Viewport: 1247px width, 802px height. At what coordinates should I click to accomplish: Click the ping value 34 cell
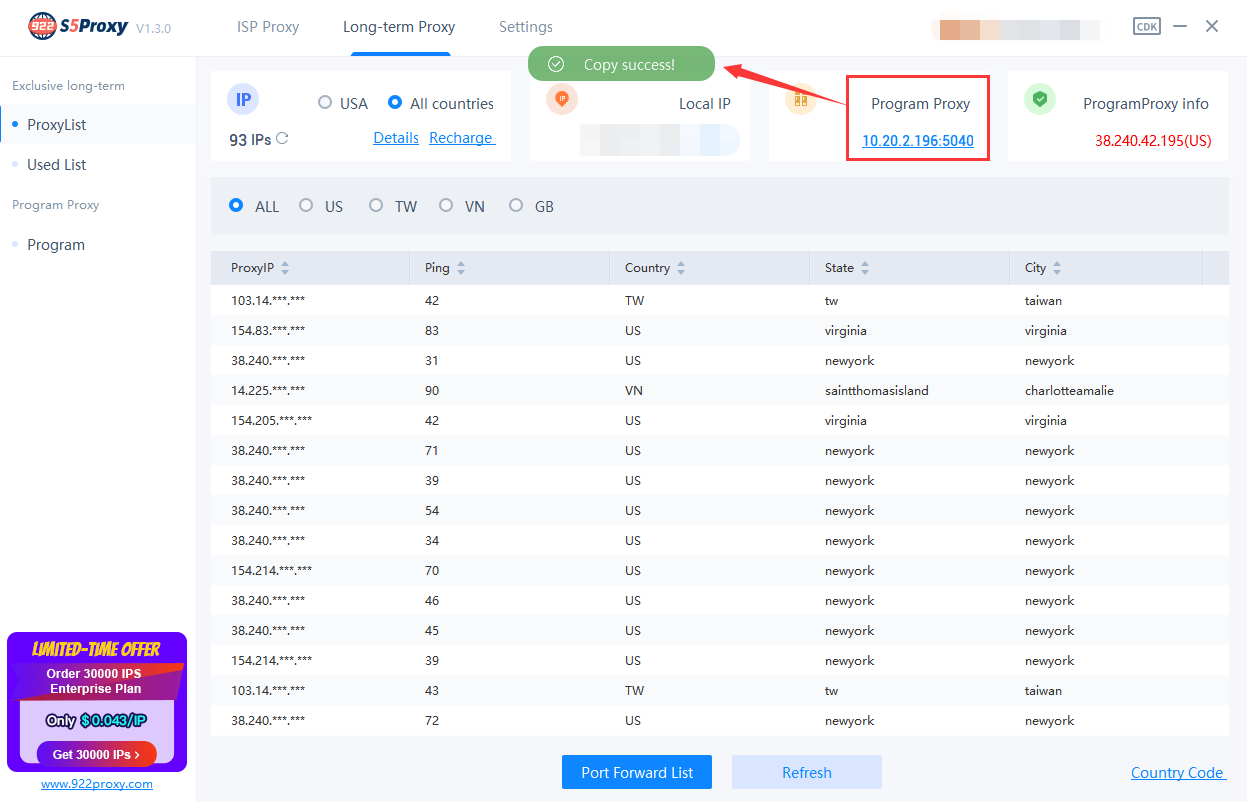(432, 540)
